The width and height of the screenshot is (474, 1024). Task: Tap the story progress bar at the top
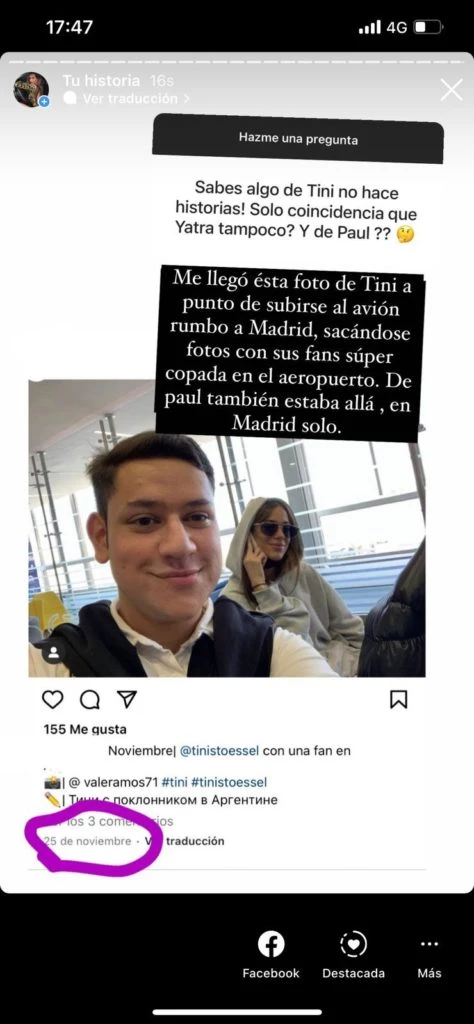(x=237, y=61)
